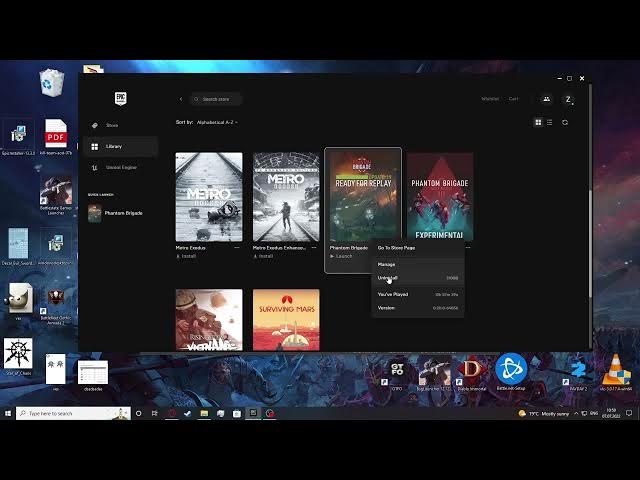The height and width of the screenshot is (480, 640).
Task: Open the Wishlist link in the top bar
Action: click(x=490, y=99)
